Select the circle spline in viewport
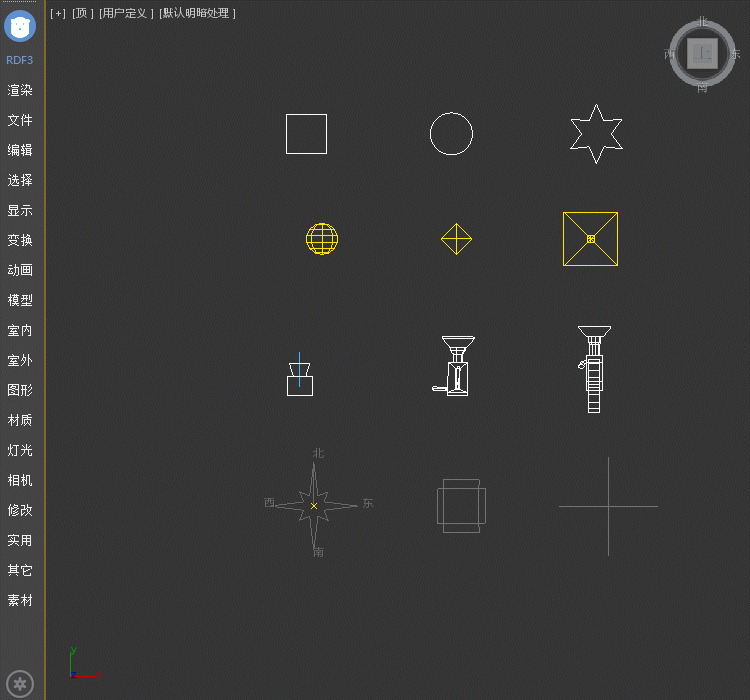 [x=451, y=134]
